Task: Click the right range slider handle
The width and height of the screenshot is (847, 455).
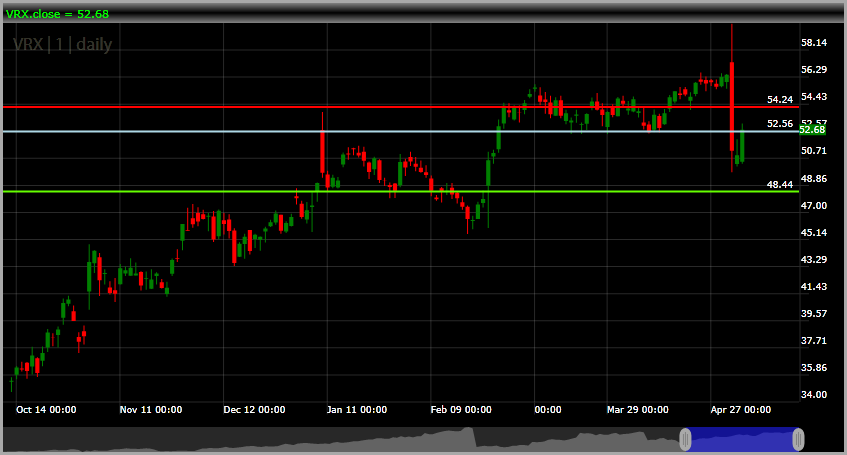Action: [798, 439]
